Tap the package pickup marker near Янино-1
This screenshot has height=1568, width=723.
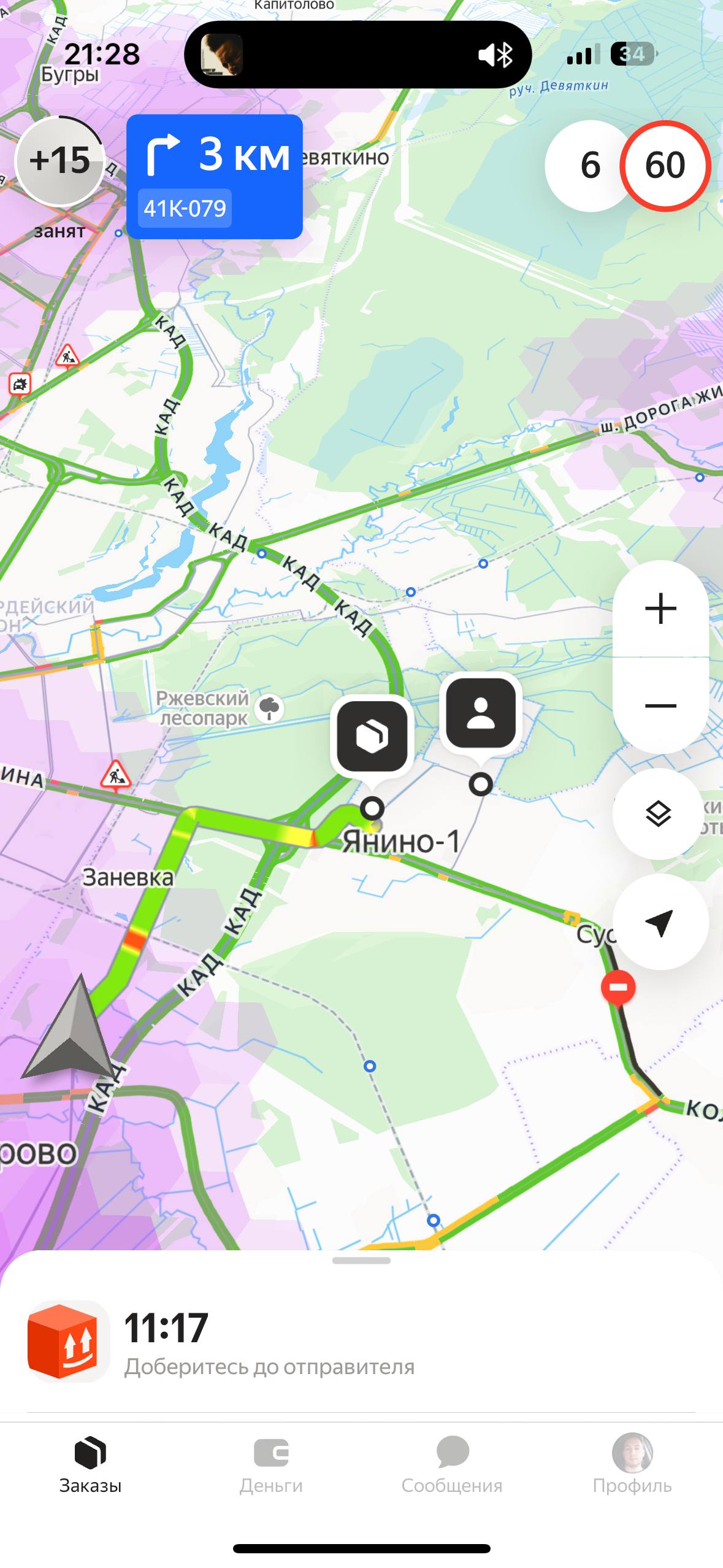point(372,736)
